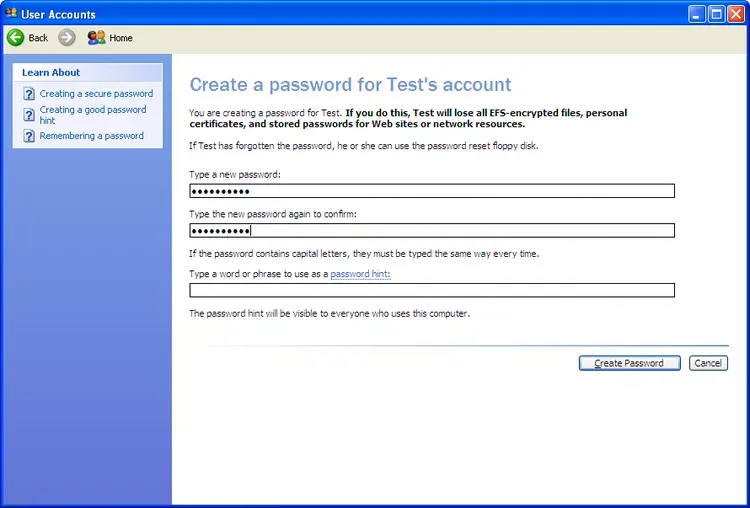This screenshot has width=750, height=508.
Task: Click the greyed-out Forward arrow icon
Action: (67, 38)
